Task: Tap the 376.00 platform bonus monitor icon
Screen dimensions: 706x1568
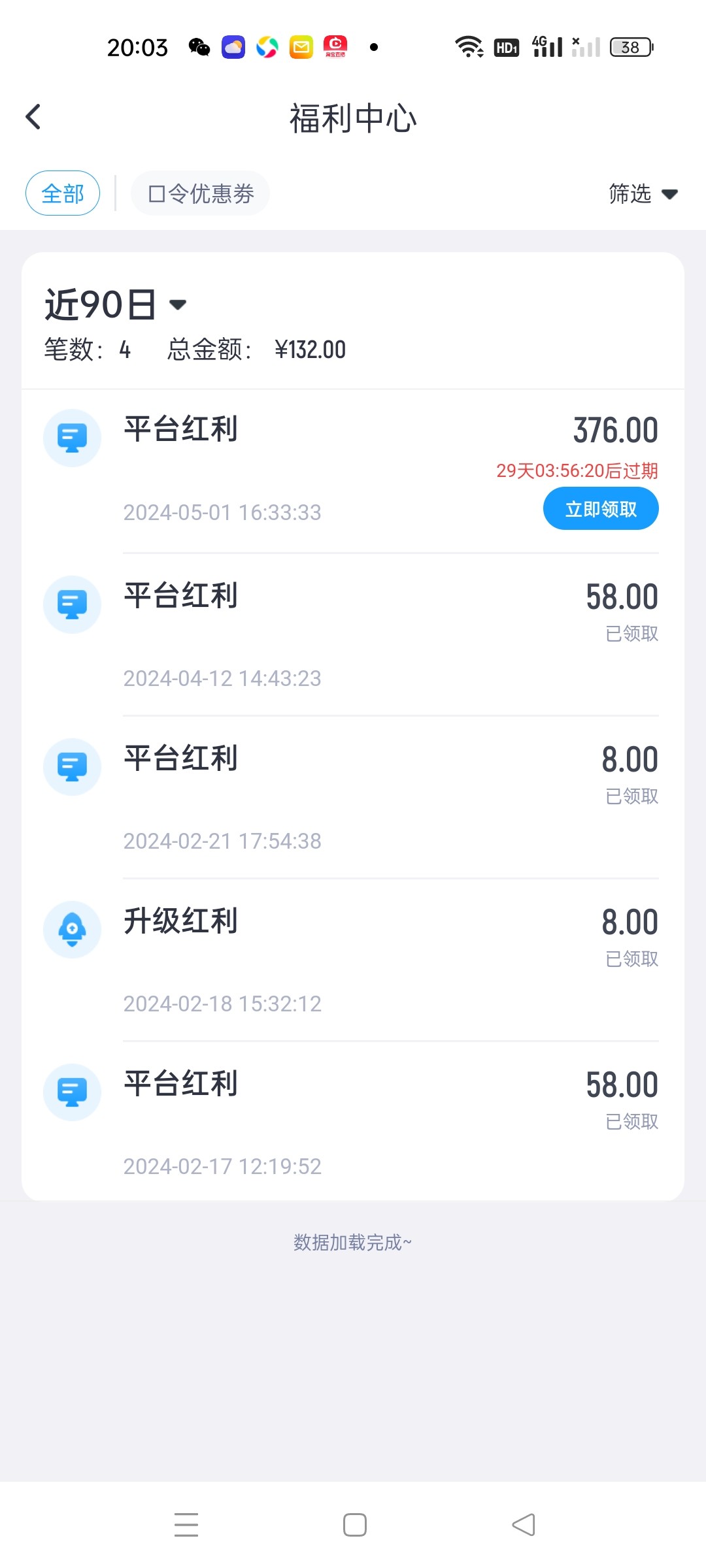Action: click(72, 438)
